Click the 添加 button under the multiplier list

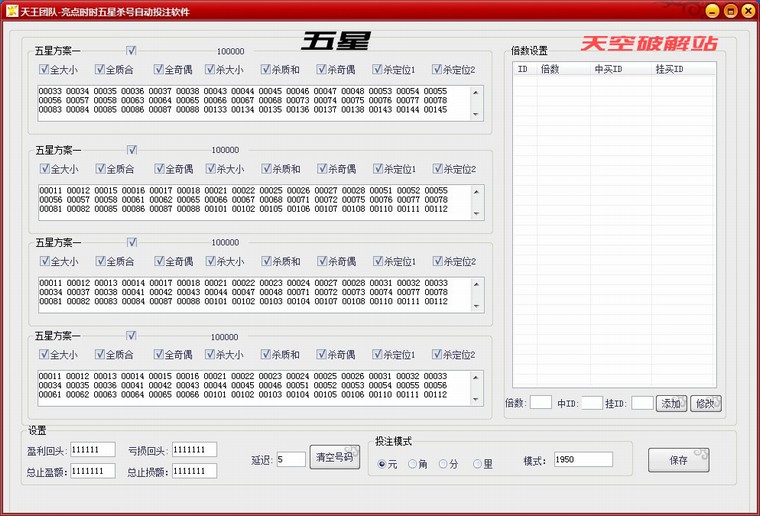tap(670, 404)
